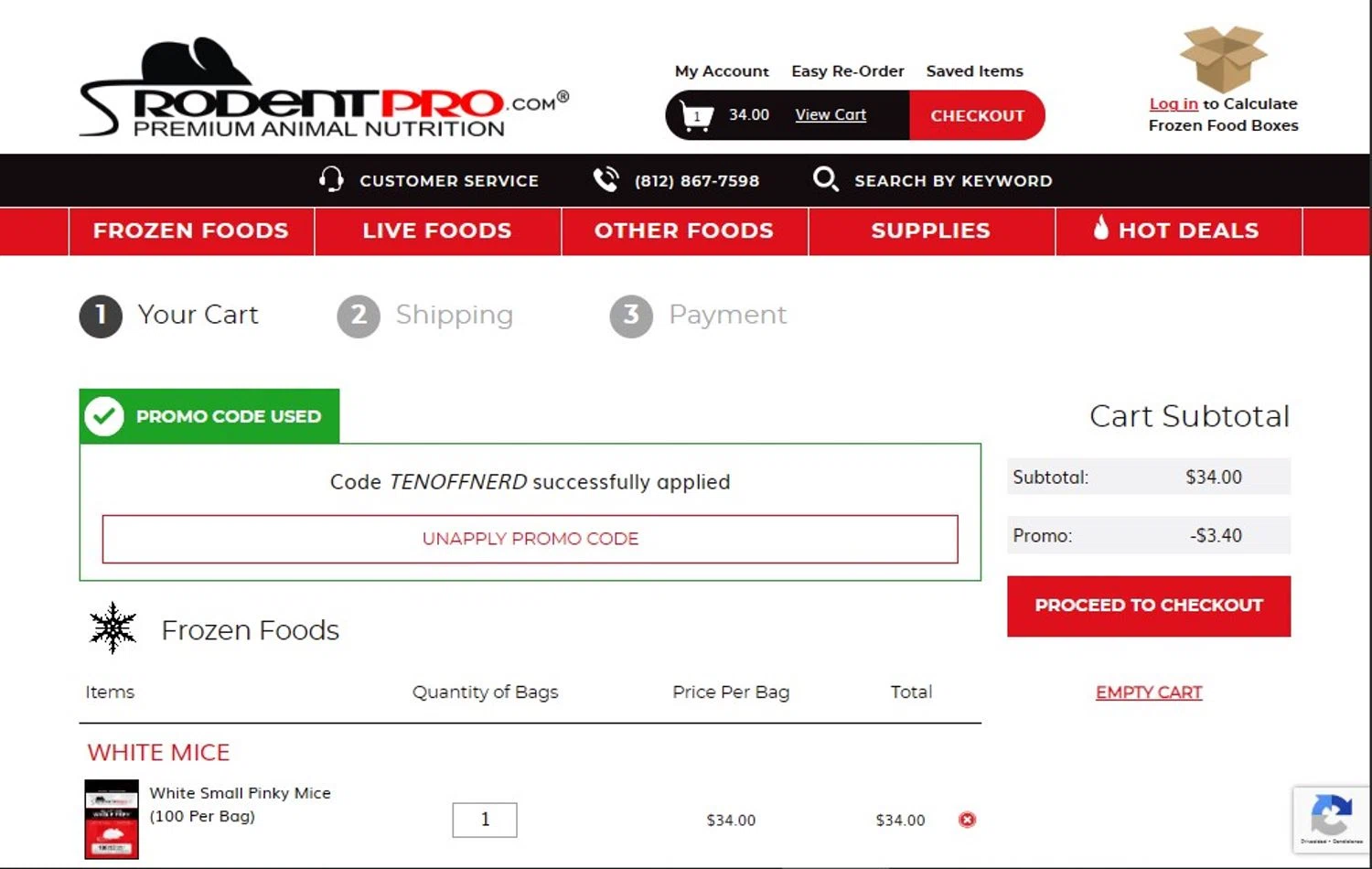Viewport: 1372px width, 869px height.
Task: Click the Frozen Foods snowflake icon
Action: coord(113,628)
